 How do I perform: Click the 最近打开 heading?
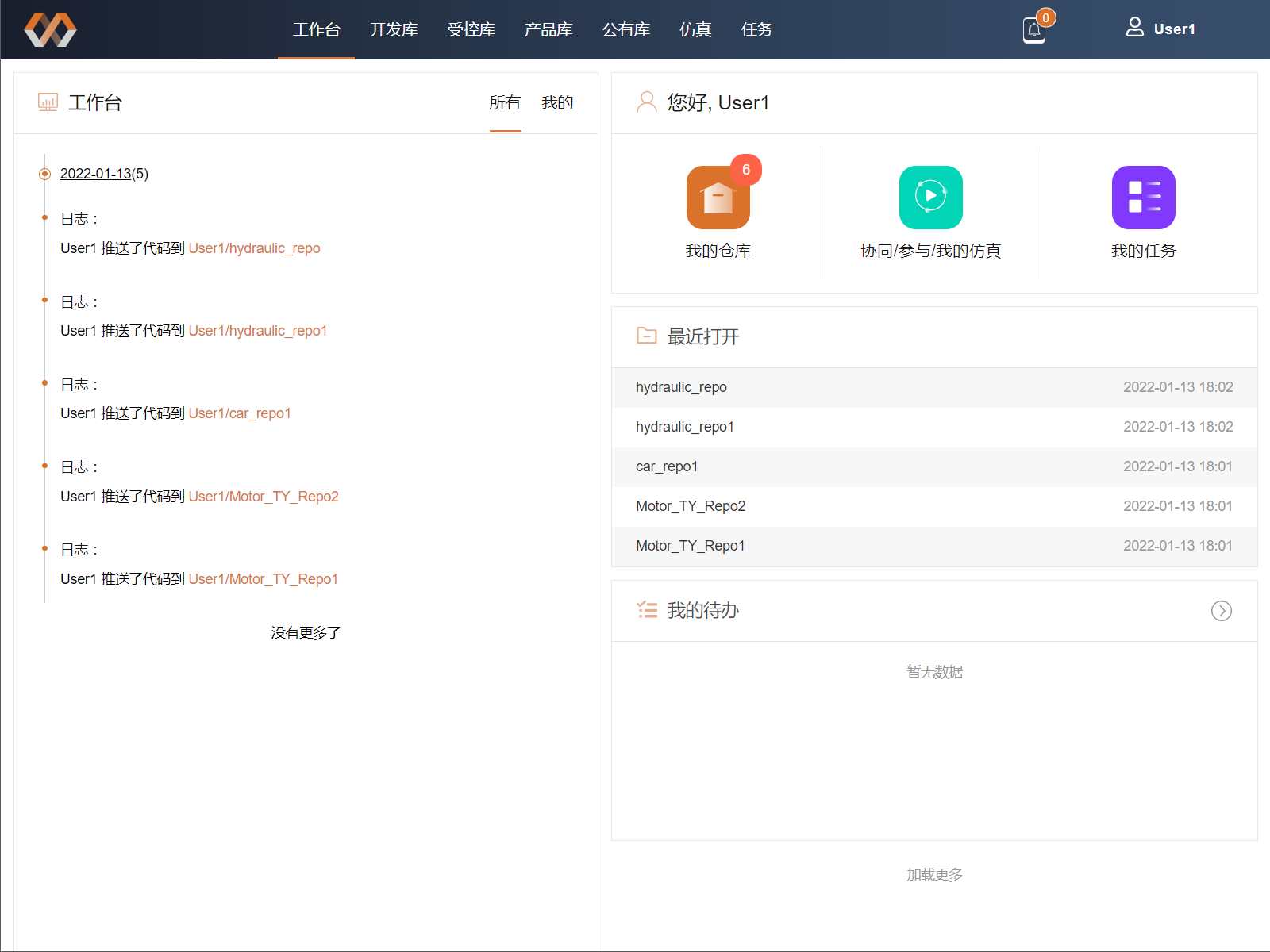click(702, 336)
